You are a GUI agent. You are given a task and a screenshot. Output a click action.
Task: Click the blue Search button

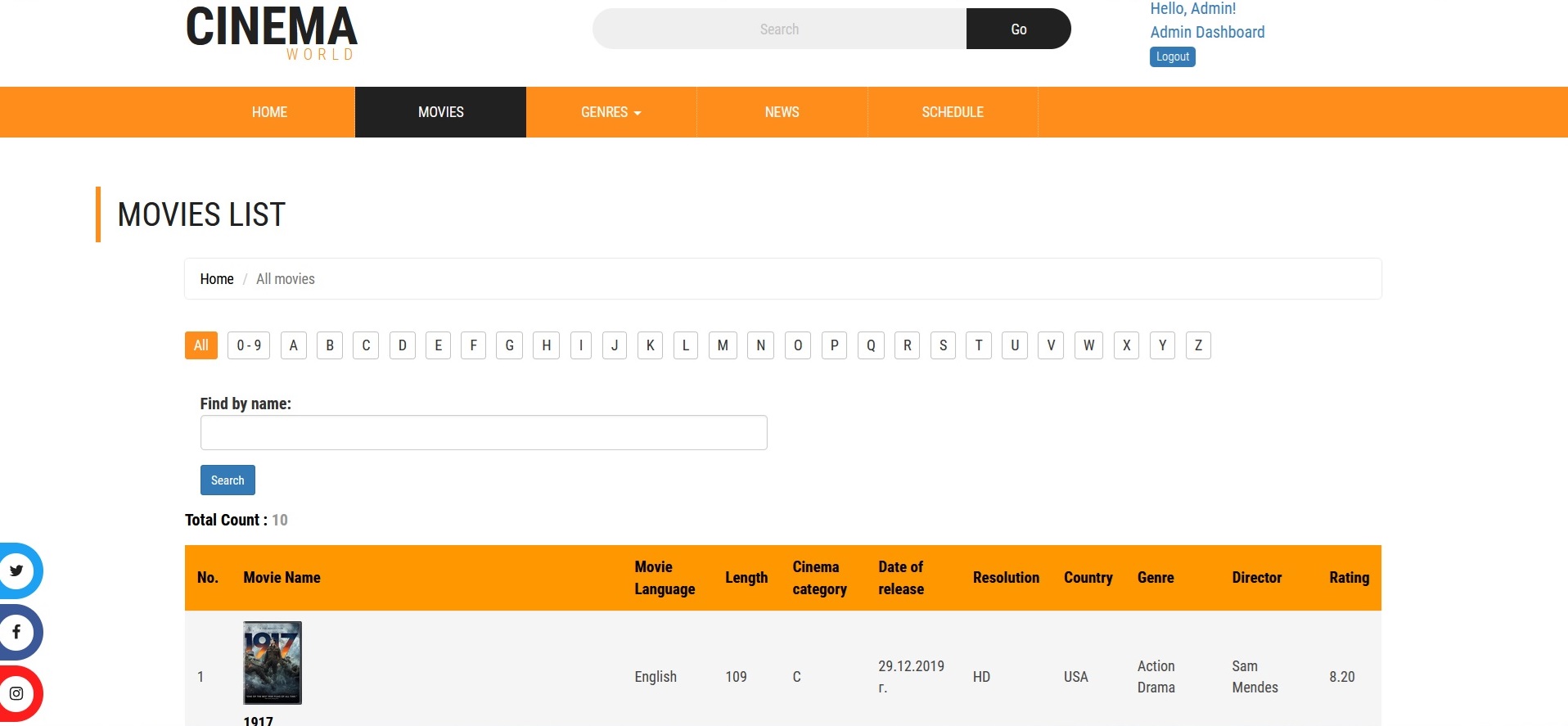[228, 480]
